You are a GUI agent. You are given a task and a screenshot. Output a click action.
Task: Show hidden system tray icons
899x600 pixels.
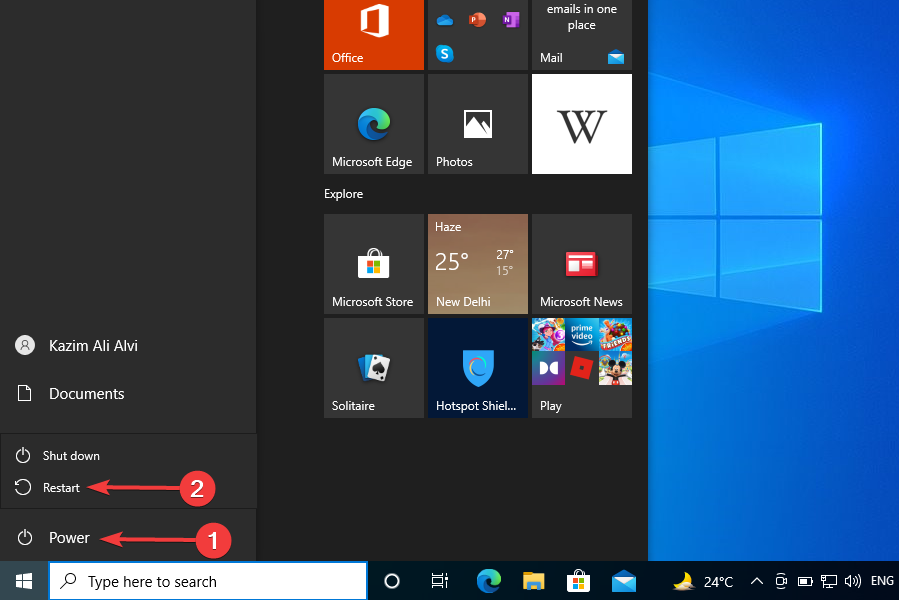tap(757, 581)
